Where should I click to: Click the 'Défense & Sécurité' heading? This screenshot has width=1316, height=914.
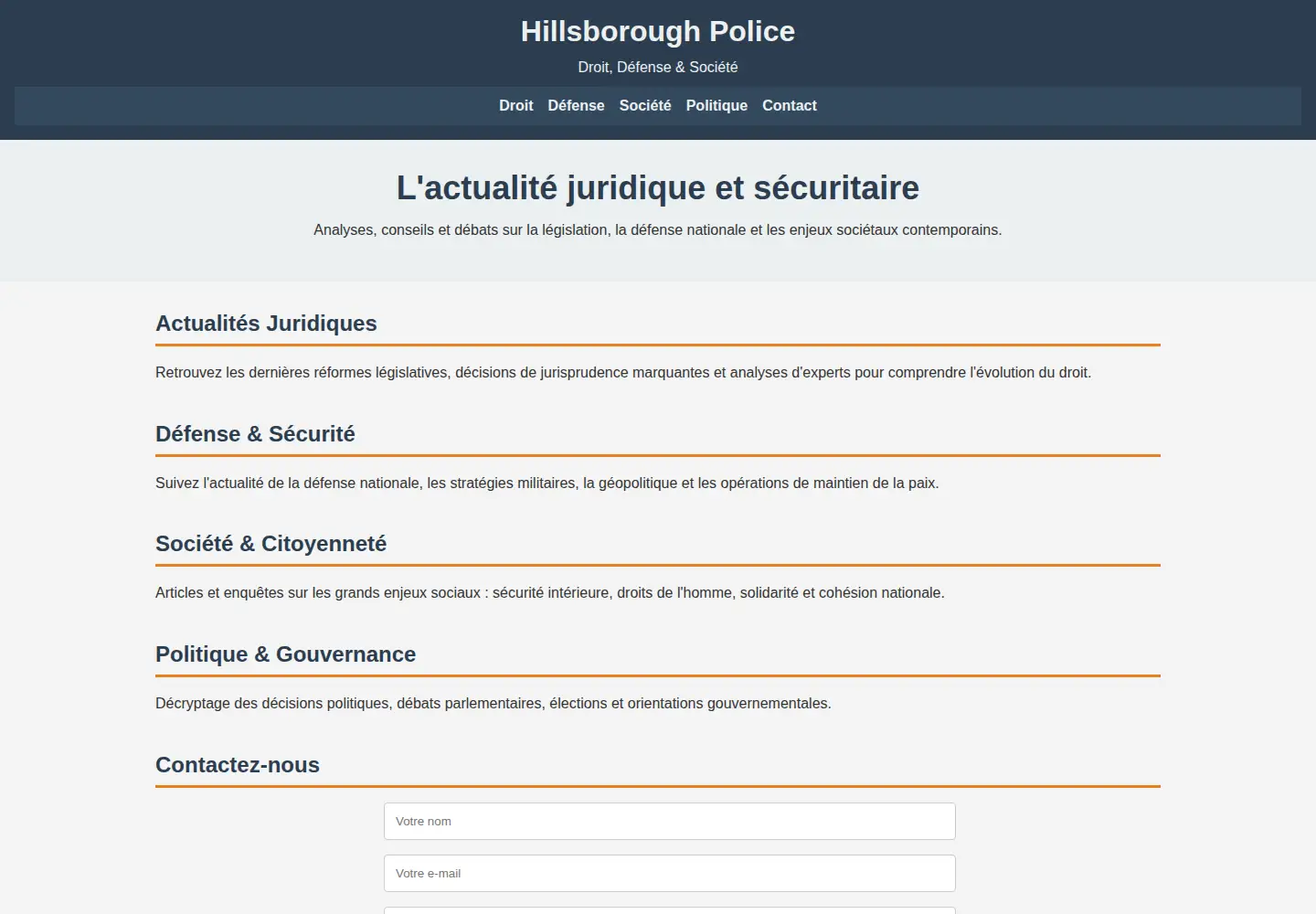pos(255,434)
